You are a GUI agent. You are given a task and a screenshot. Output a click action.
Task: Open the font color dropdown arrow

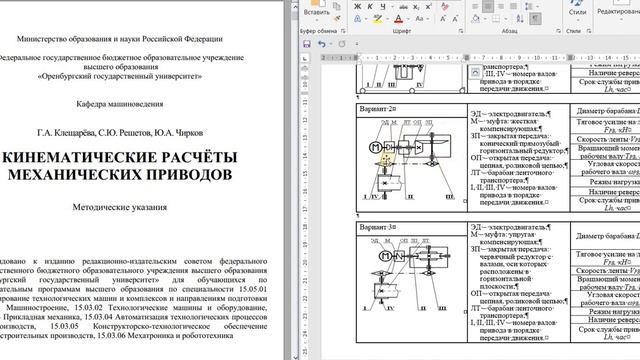(x=408, y=19)
